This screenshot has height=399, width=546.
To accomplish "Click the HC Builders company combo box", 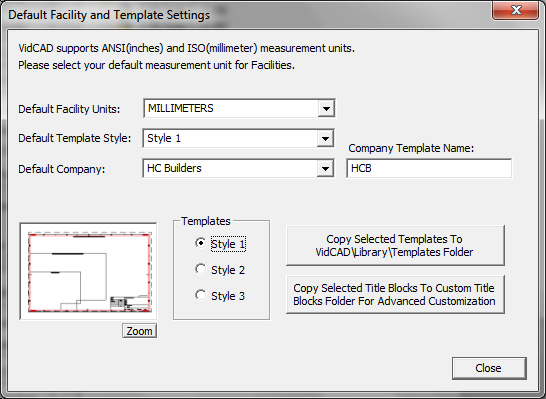I will coord(239,169).
